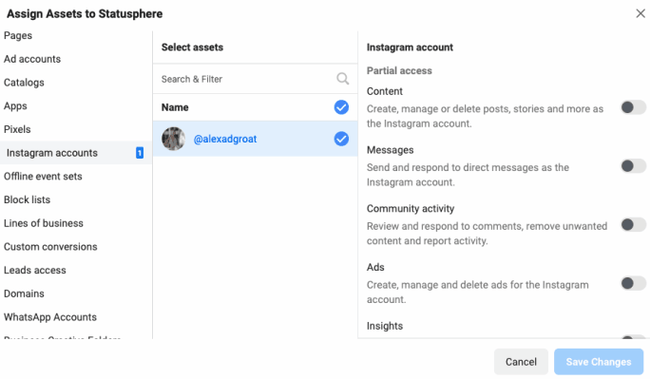Screen dimensions: 650x379
Task: Click the Select assets heading
Action: point(192,47)
